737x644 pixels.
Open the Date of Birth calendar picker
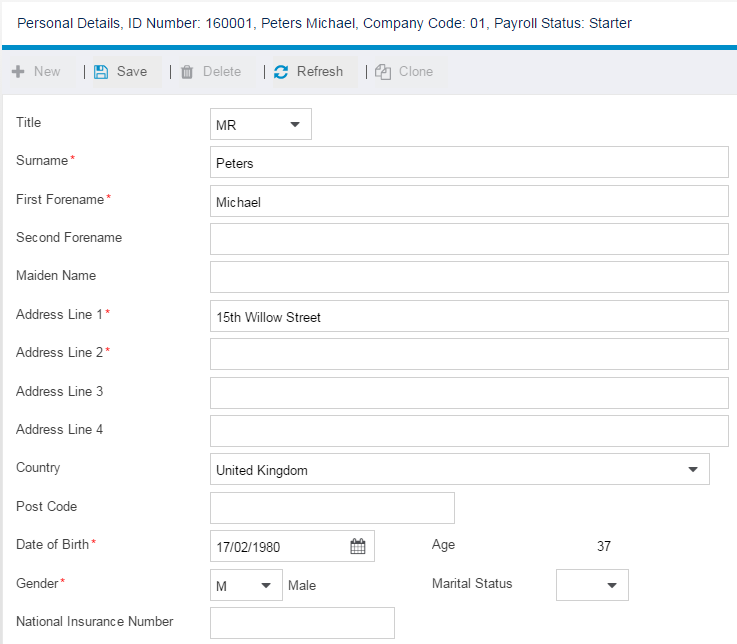click(358, 546)
